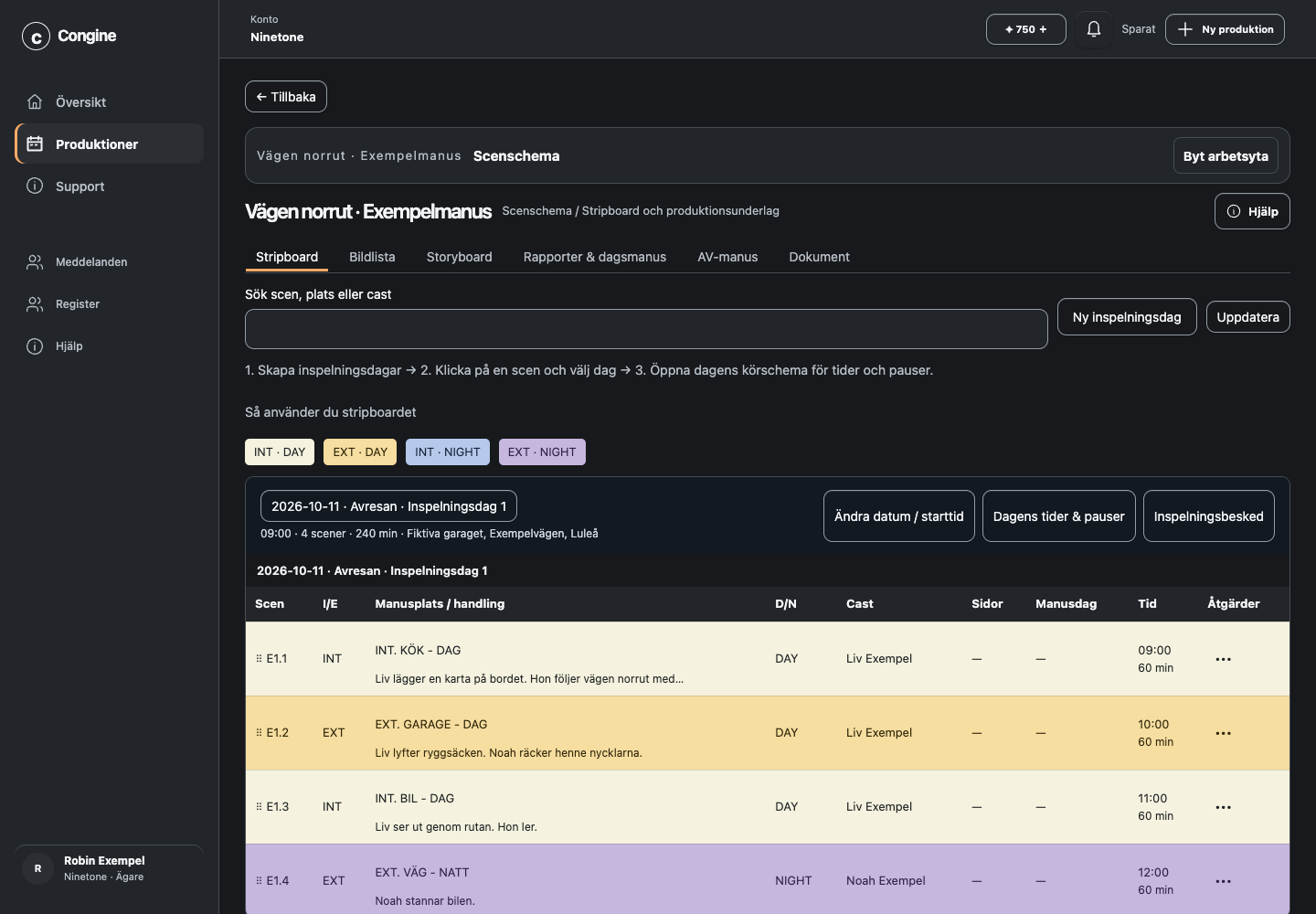Open Support in the sidebar
Viewport: 1316px width, 914px height.
109,186
